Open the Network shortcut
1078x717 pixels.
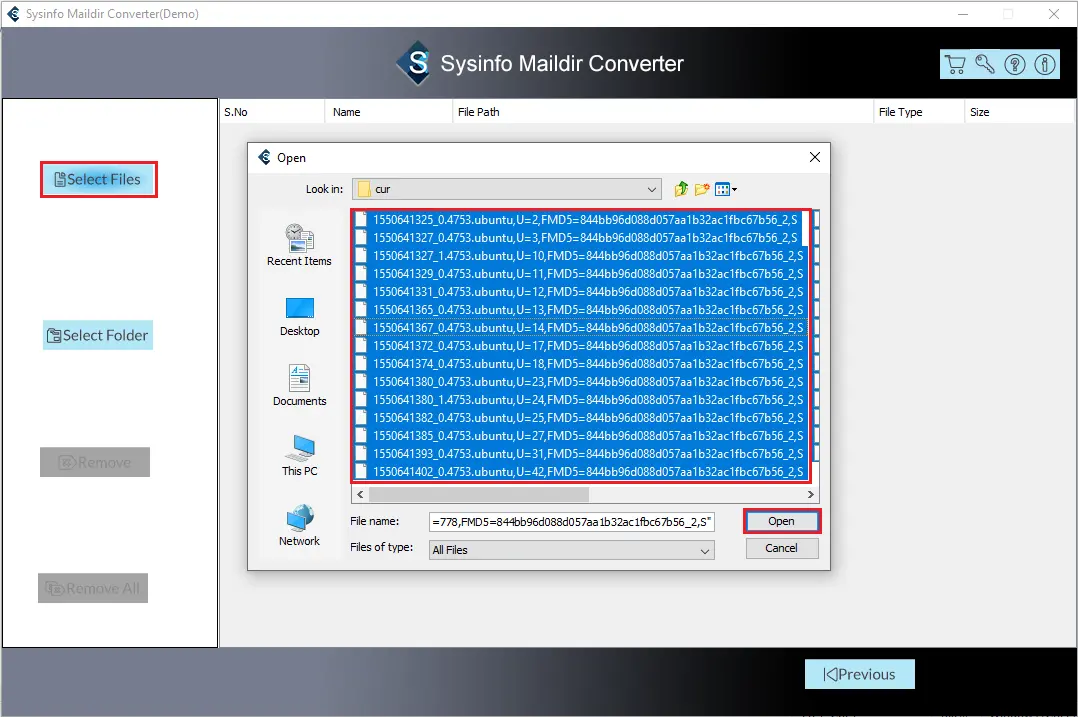pyautogui.click(x=299, y=526)
